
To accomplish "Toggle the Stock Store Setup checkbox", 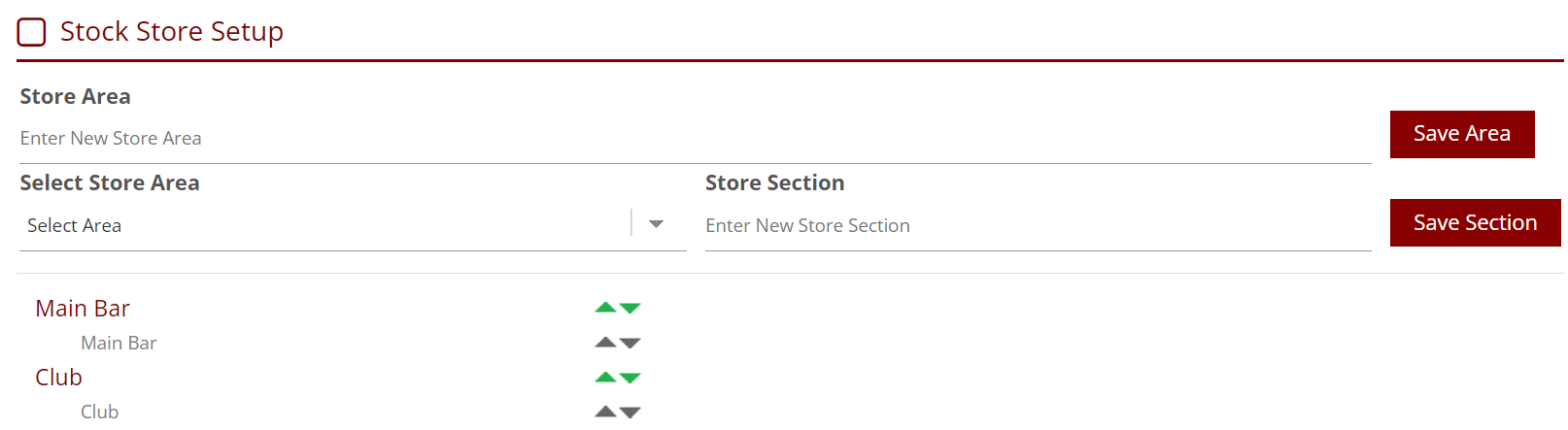I will pyautogui.click(x=32, y=32).
